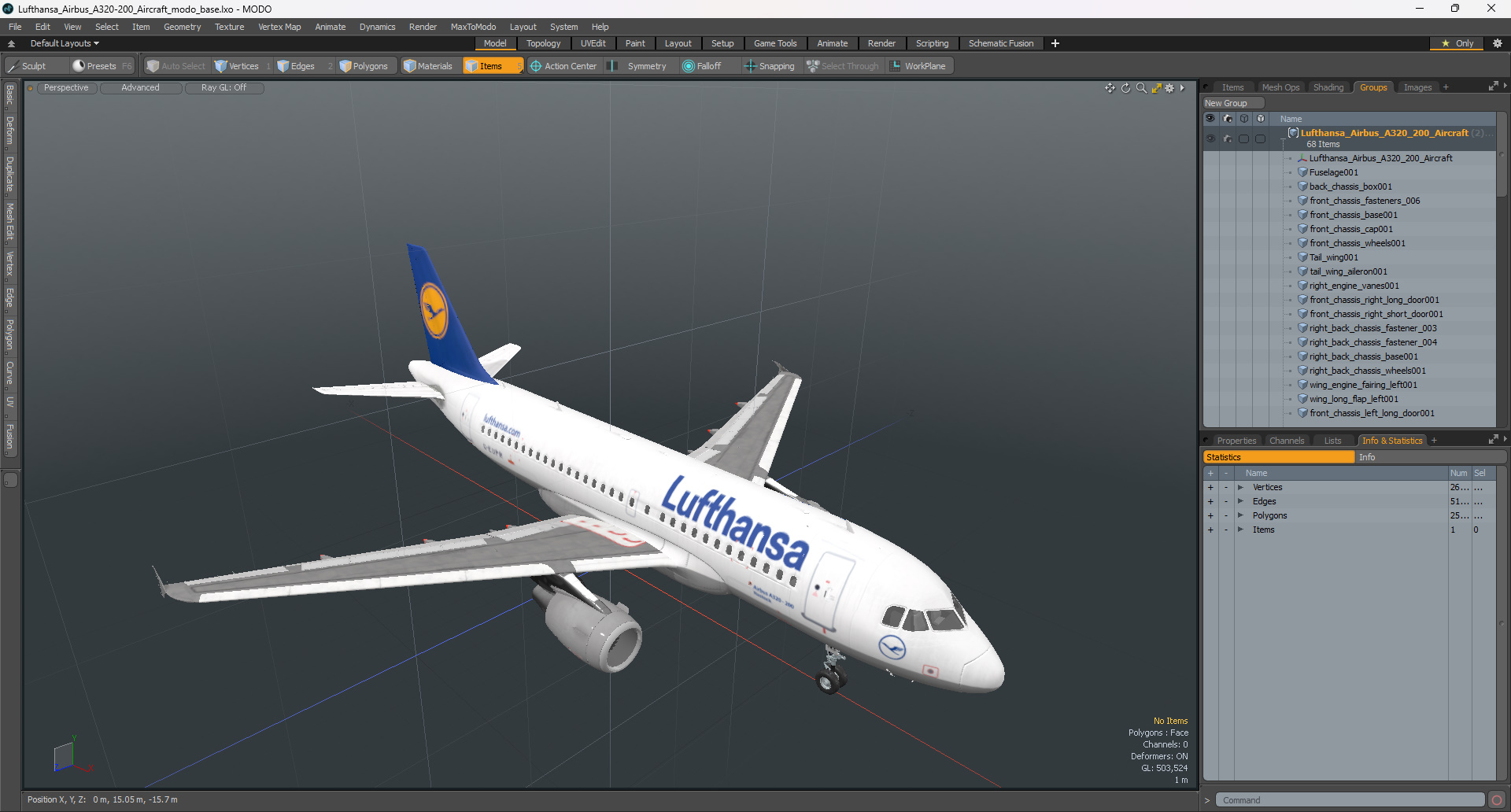Toggle Symmetry on or off
Image resolution: width=1511 pixels, height=812 pixels.
tap(638, 66)
